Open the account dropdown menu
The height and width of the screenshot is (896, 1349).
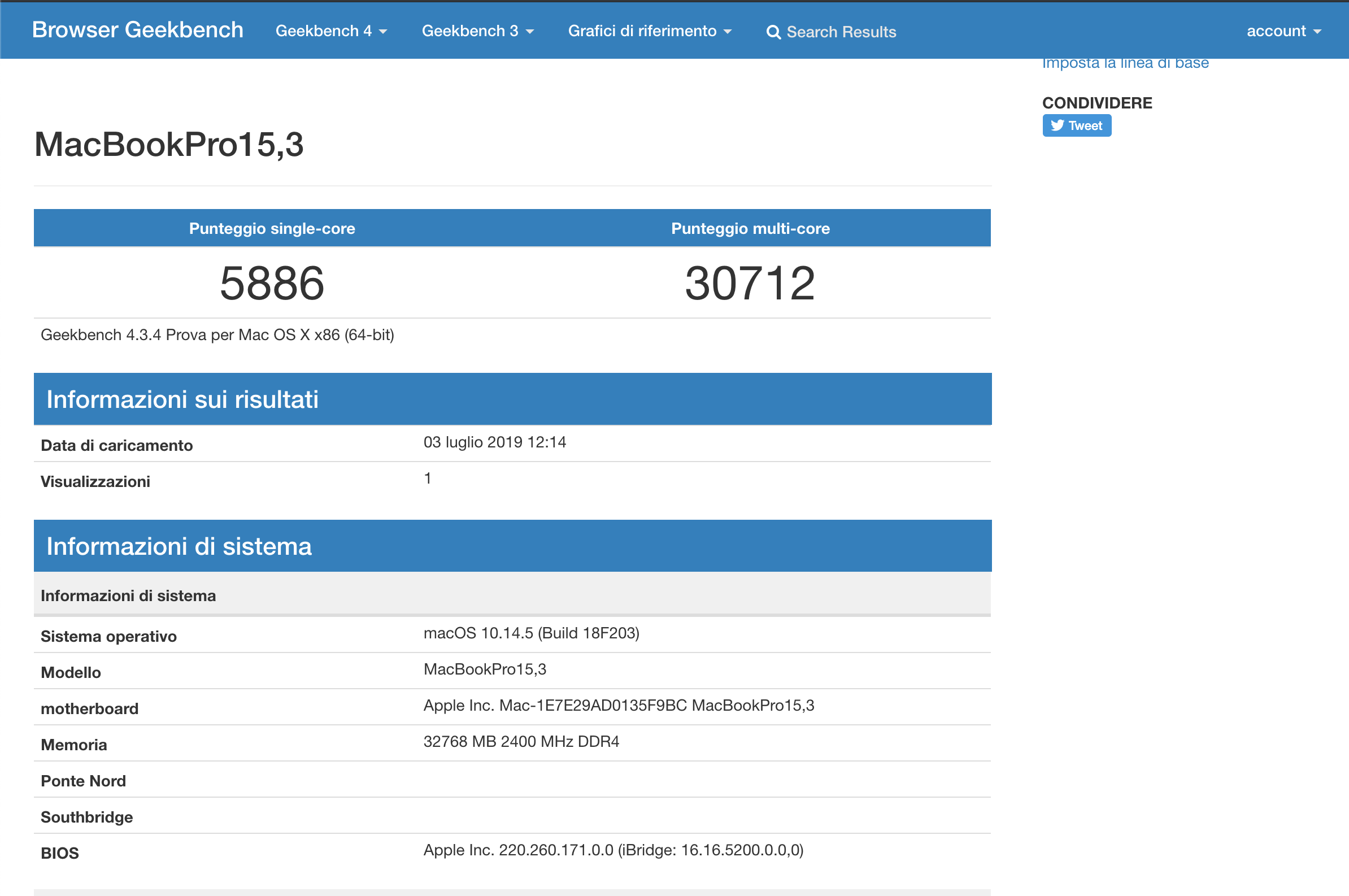1283,31
